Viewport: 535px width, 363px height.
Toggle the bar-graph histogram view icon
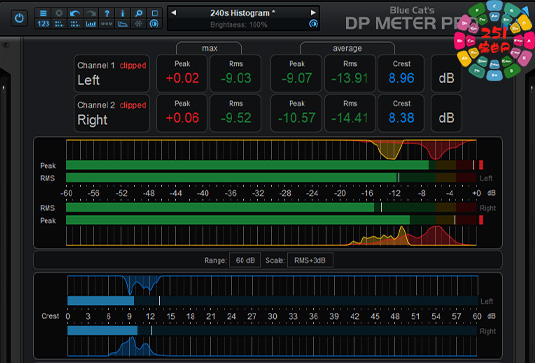coord(91,24)
